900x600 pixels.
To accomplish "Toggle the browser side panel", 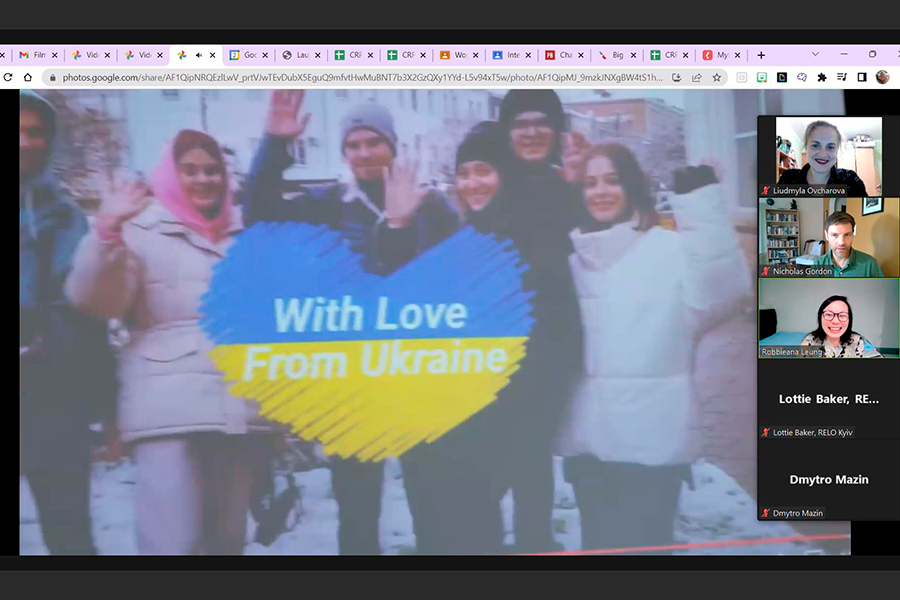I will (862, 78).
